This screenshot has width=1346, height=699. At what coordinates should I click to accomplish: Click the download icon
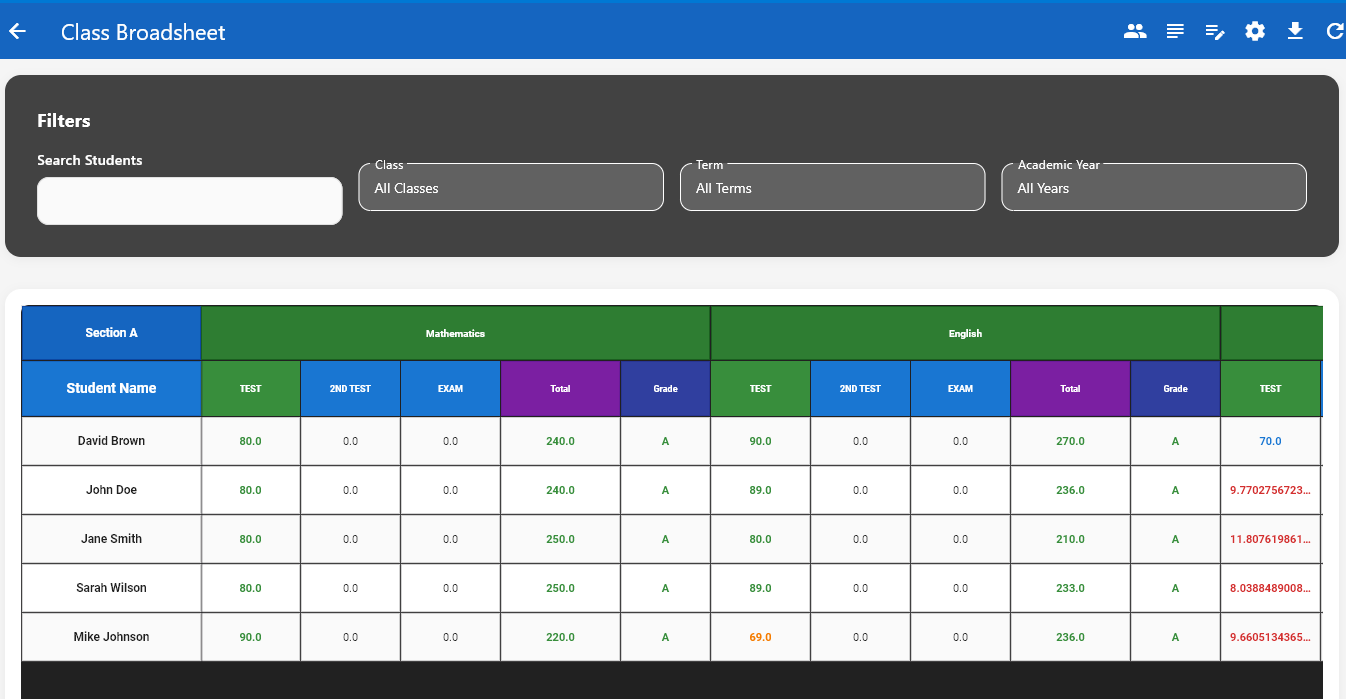1295,32
